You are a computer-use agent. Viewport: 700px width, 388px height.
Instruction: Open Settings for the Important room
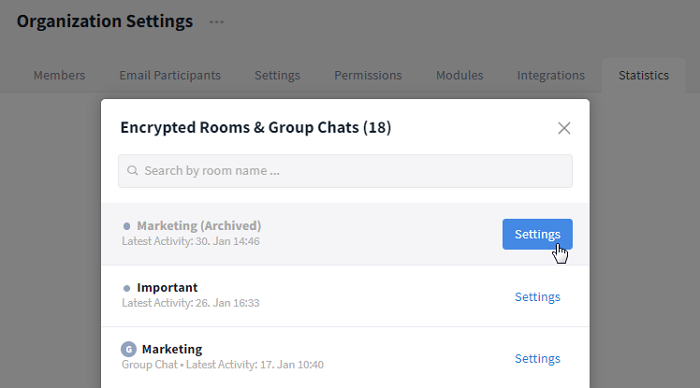[x=538, y=297]
